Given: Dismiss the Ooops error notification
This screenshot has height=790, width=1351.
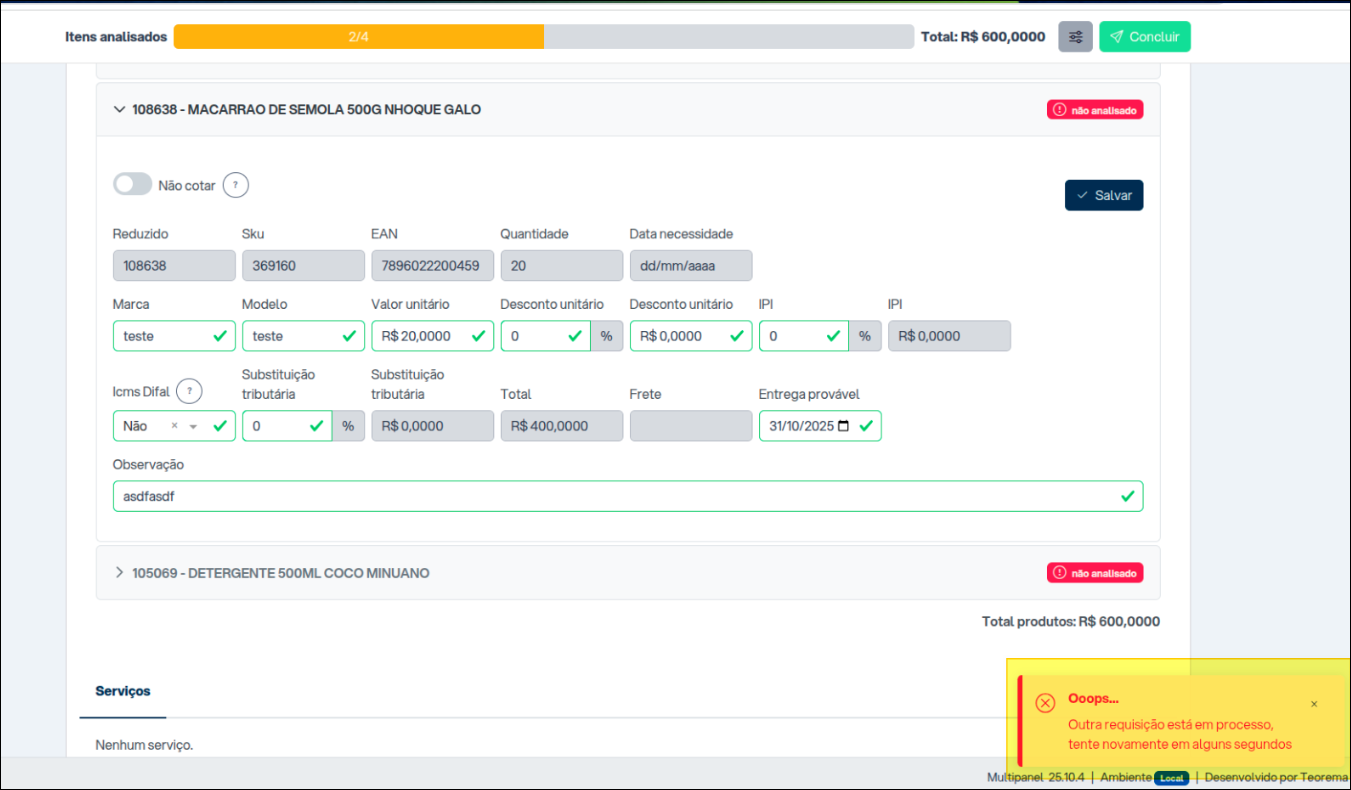Looking at the screenshot, I should [x=1314, y=704].
